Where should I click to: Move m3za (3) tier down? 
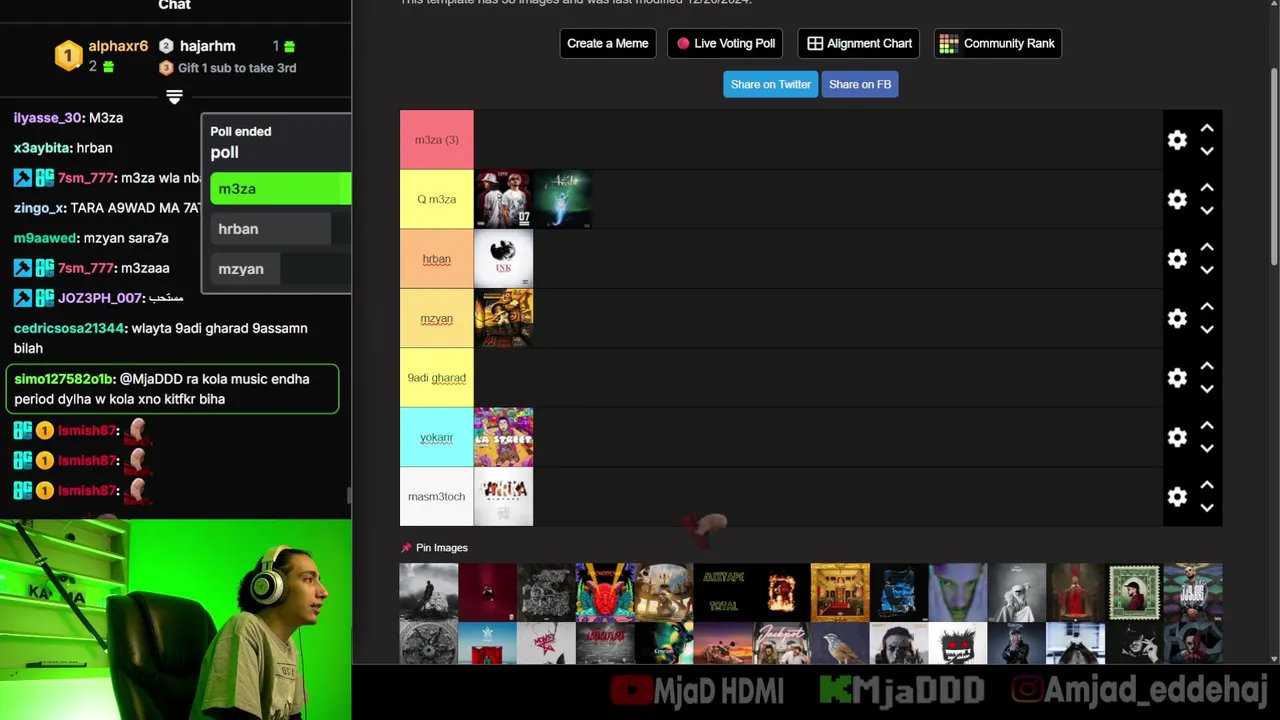1207,151
